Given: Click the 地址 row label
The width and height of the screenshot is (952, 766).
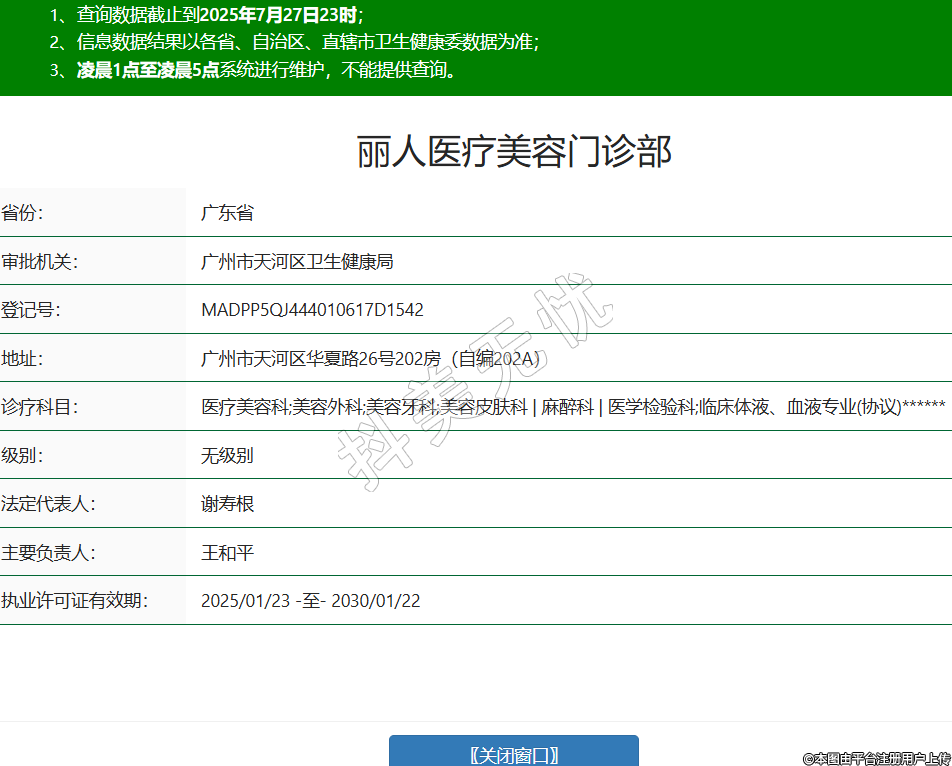Looking at the screenshot, I should click(22, 359).
